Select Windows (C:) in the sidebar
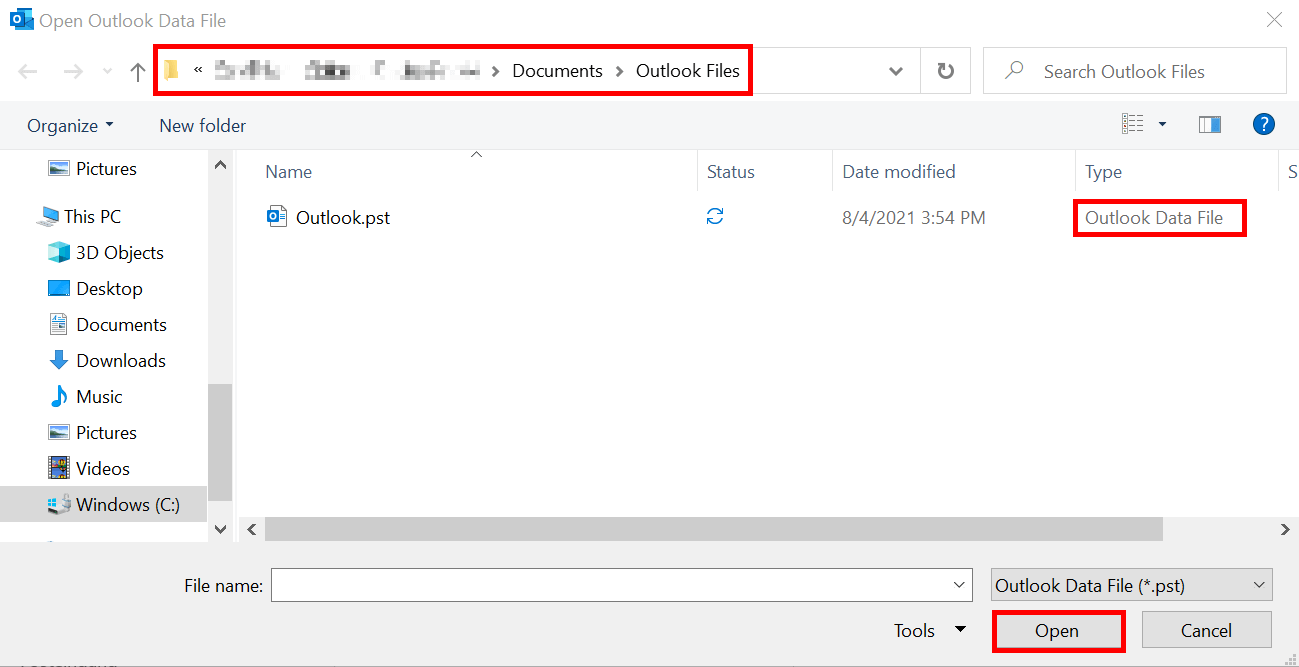 pyautogui.click(x=125, y=504)
